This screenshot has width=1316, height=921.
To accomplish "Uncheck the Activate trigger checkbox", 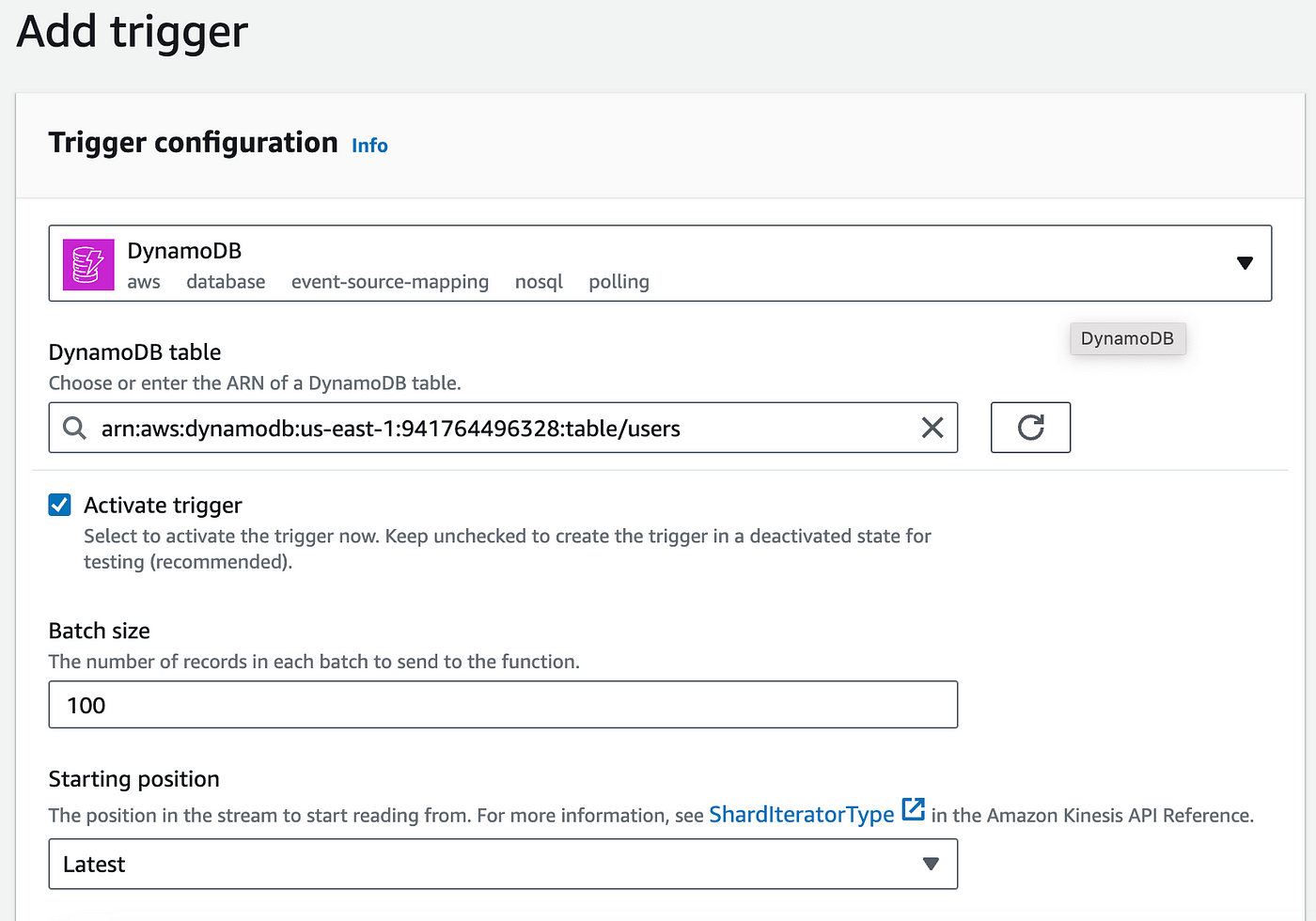I will click(x=59, y=505).
